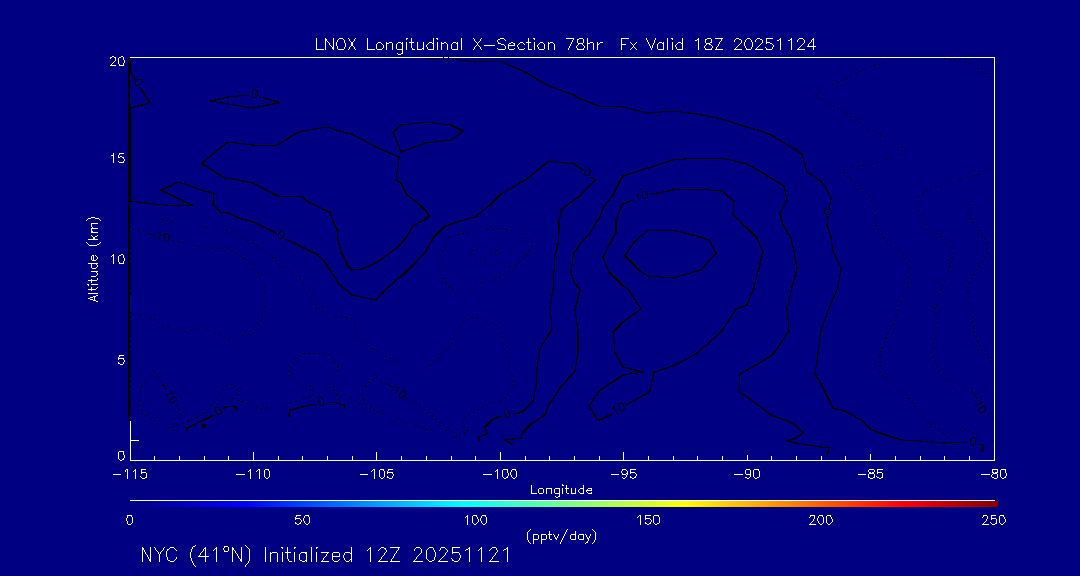The height and width of the screenshot is (576, 1080).
Task: Click the 'Altitude (km)' y-axis label
Action: click(93, 259)
